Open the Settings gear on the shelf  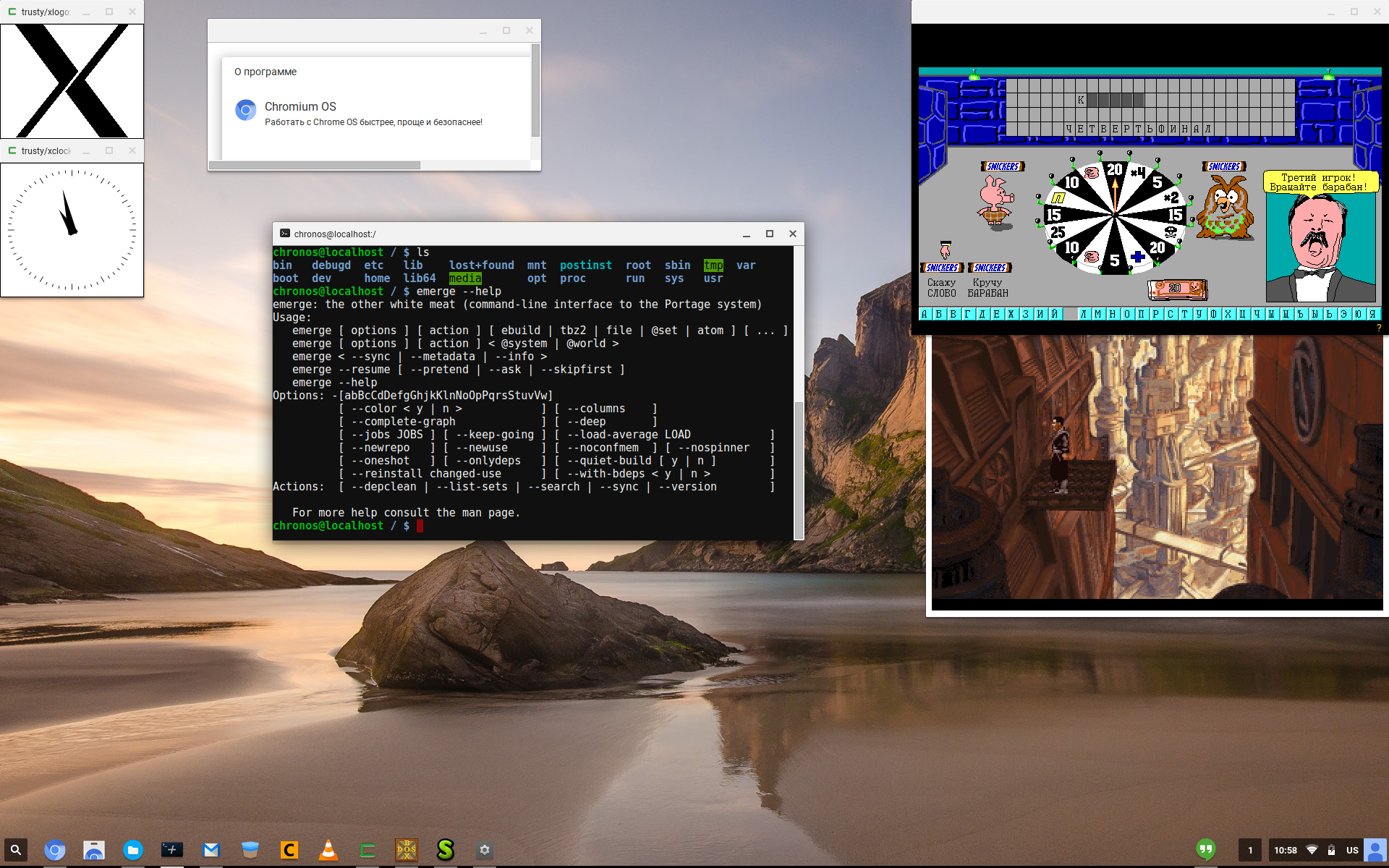pos(485,850)
